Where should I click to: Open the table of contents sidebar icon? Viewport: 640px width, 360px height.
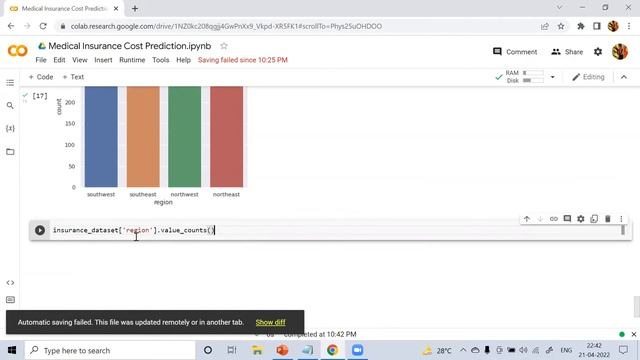[x=10, y=83]
